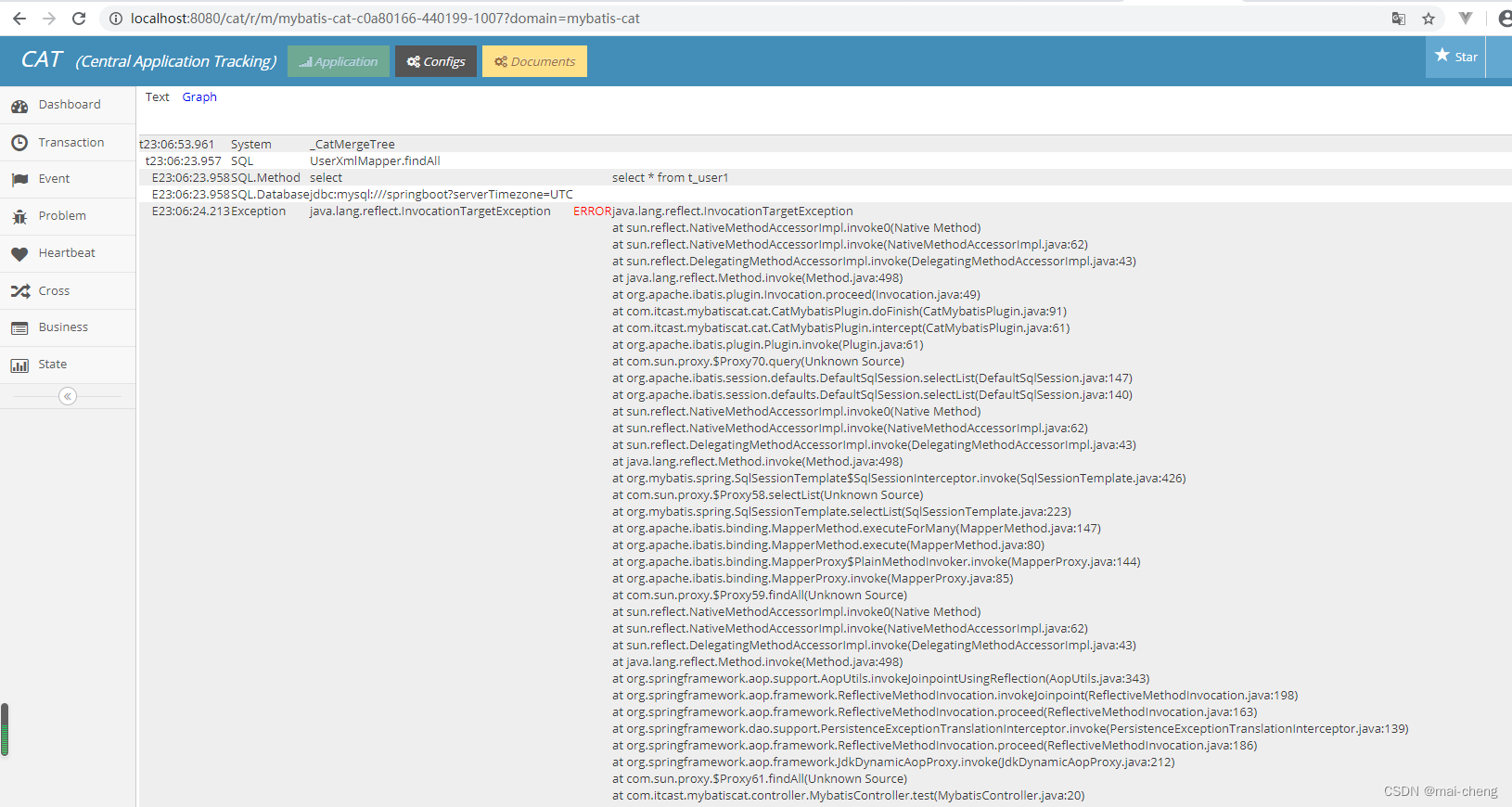This screenshot has height=807, width=1512.
Task: Click the _CatMergeTree row text
Action: click(352, 144)
